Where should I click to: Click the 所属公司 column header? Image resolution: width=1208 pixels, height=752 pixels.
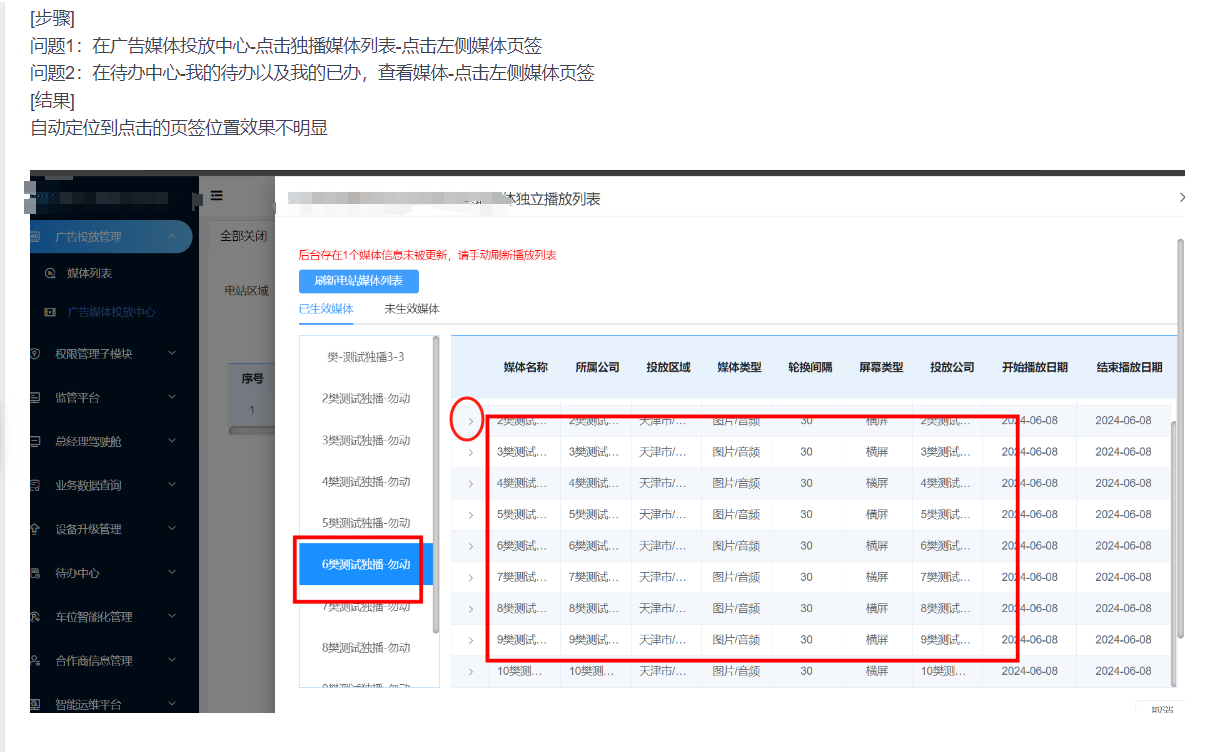coord(597,367)
